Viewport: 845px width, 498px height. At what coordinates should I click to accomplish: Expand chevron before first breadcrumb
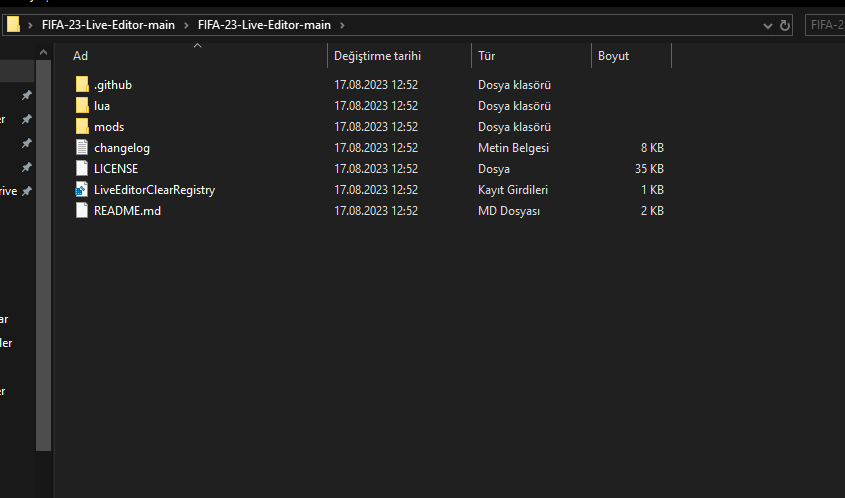click(30, 25)
